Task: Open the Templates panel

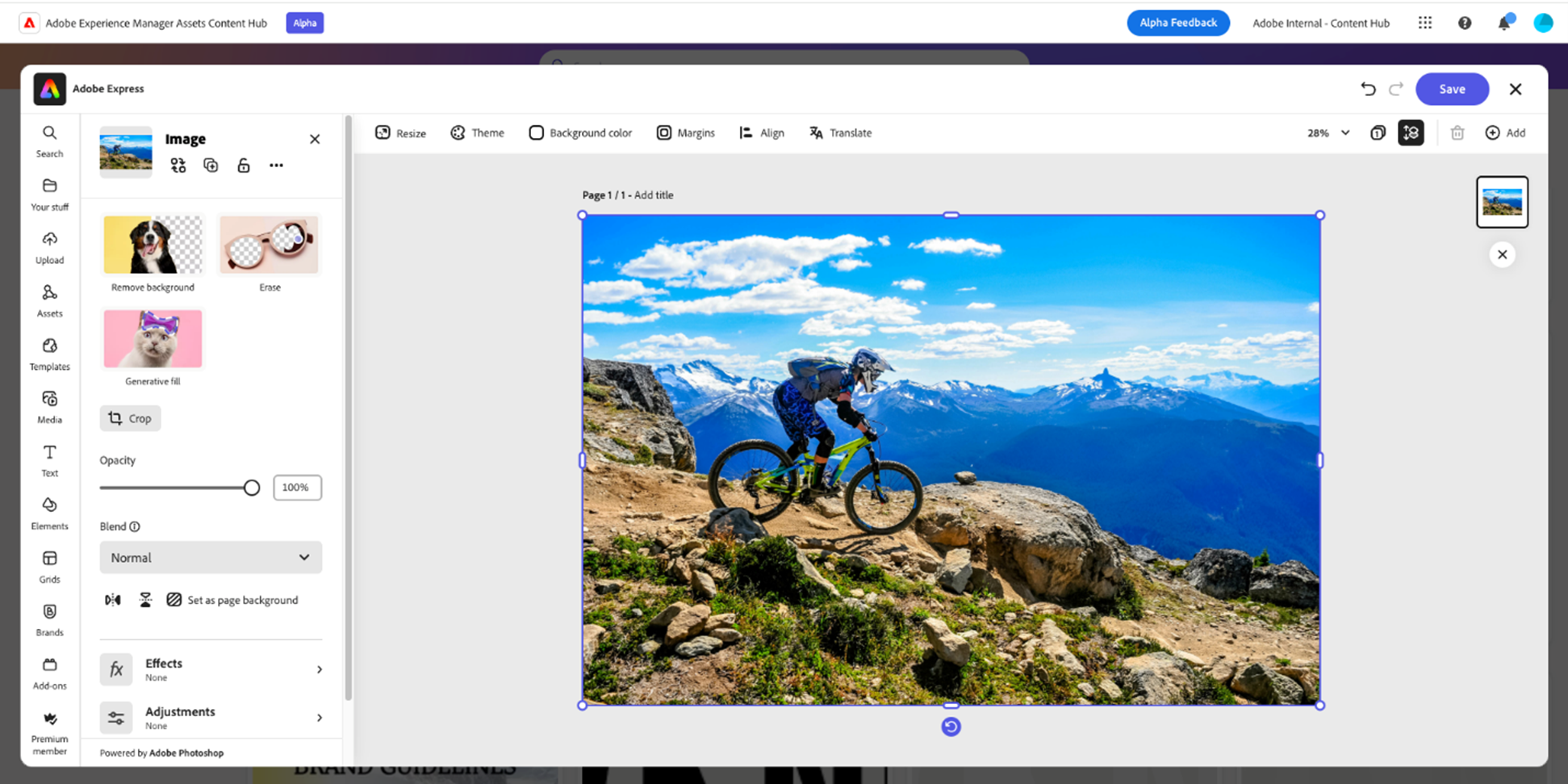Action: pyautogui.click(x=49, y=354)
